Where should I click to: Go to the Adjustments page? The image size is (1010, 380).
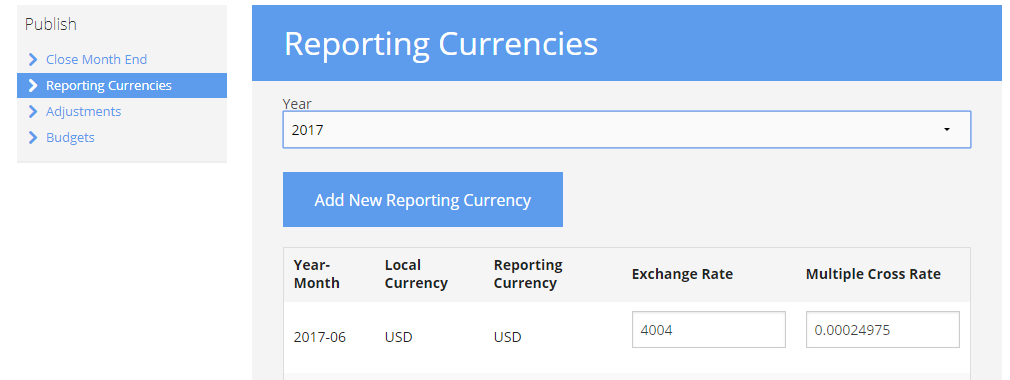click(84, 111)
